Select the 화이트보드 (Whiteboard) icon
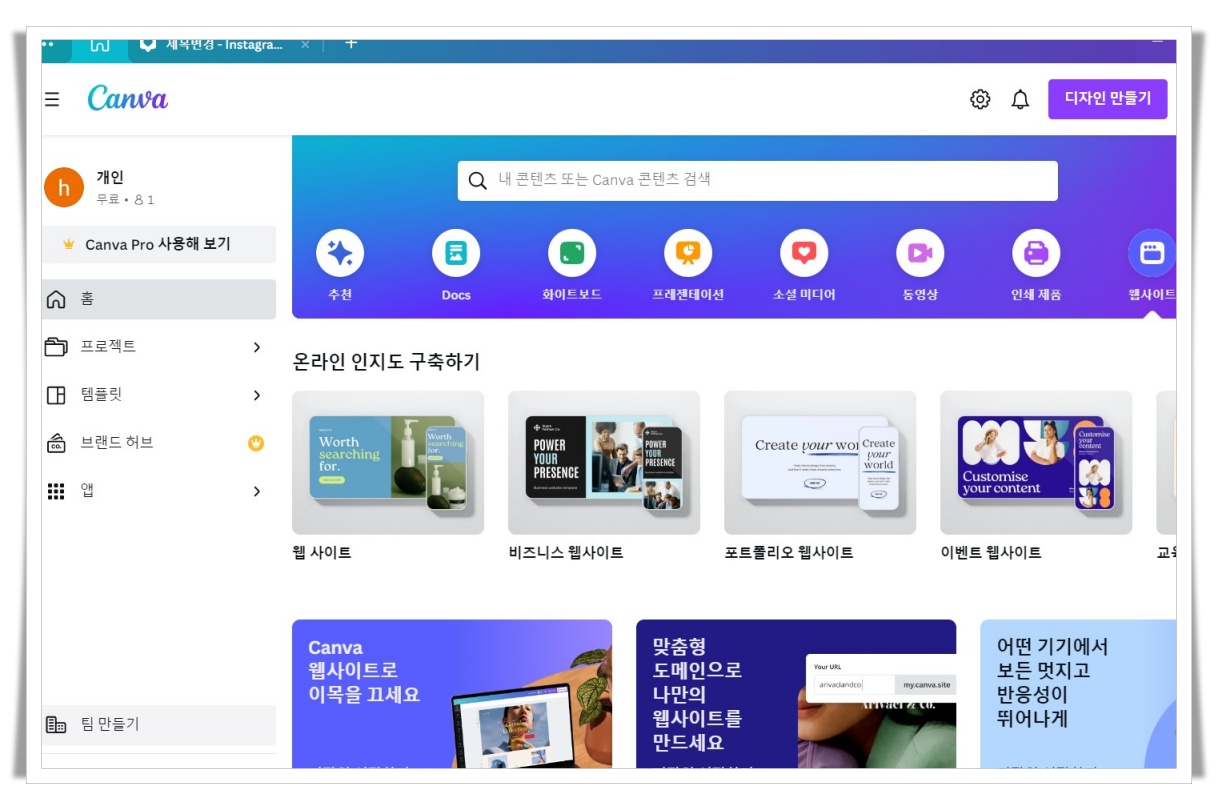1218x810 pixels. coord(571,253)
